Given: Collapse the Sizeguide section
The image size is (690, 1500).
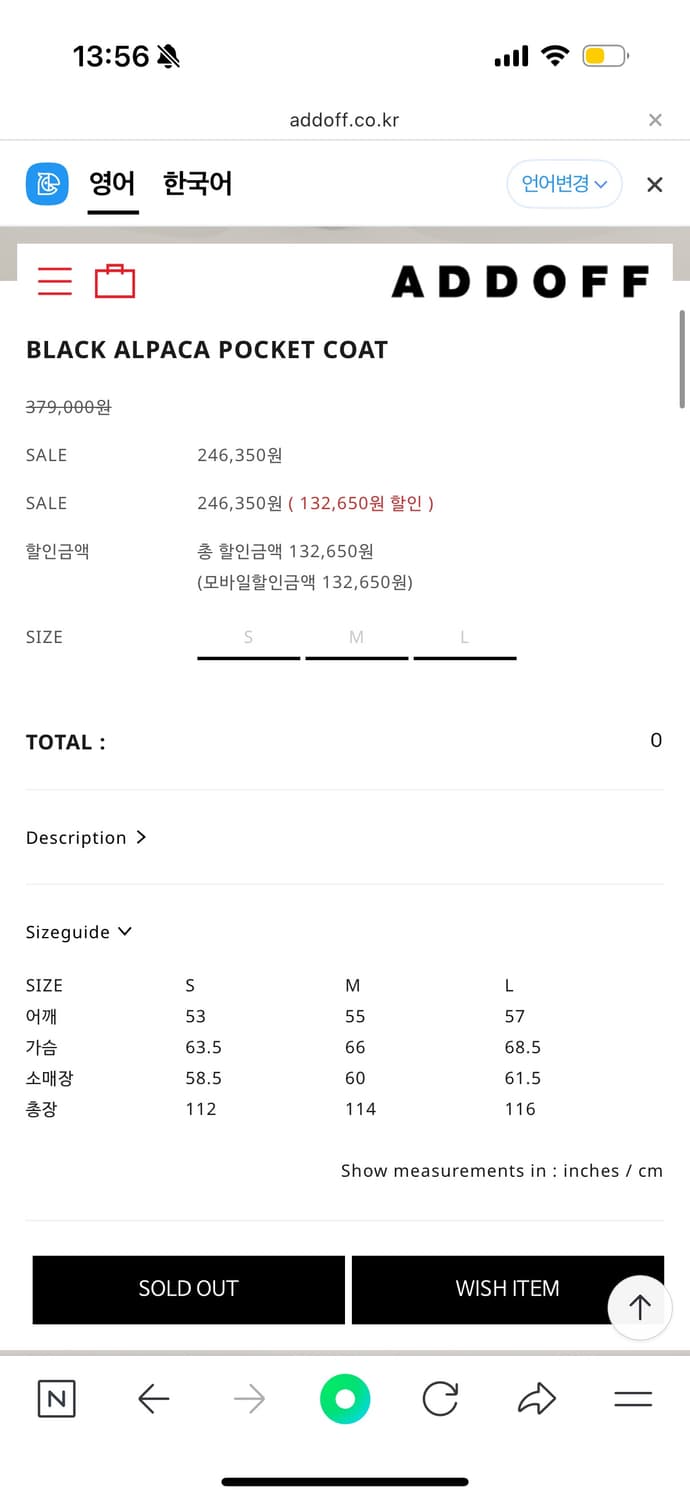Looking at the screenshot, I should click(x=79, y=932).
